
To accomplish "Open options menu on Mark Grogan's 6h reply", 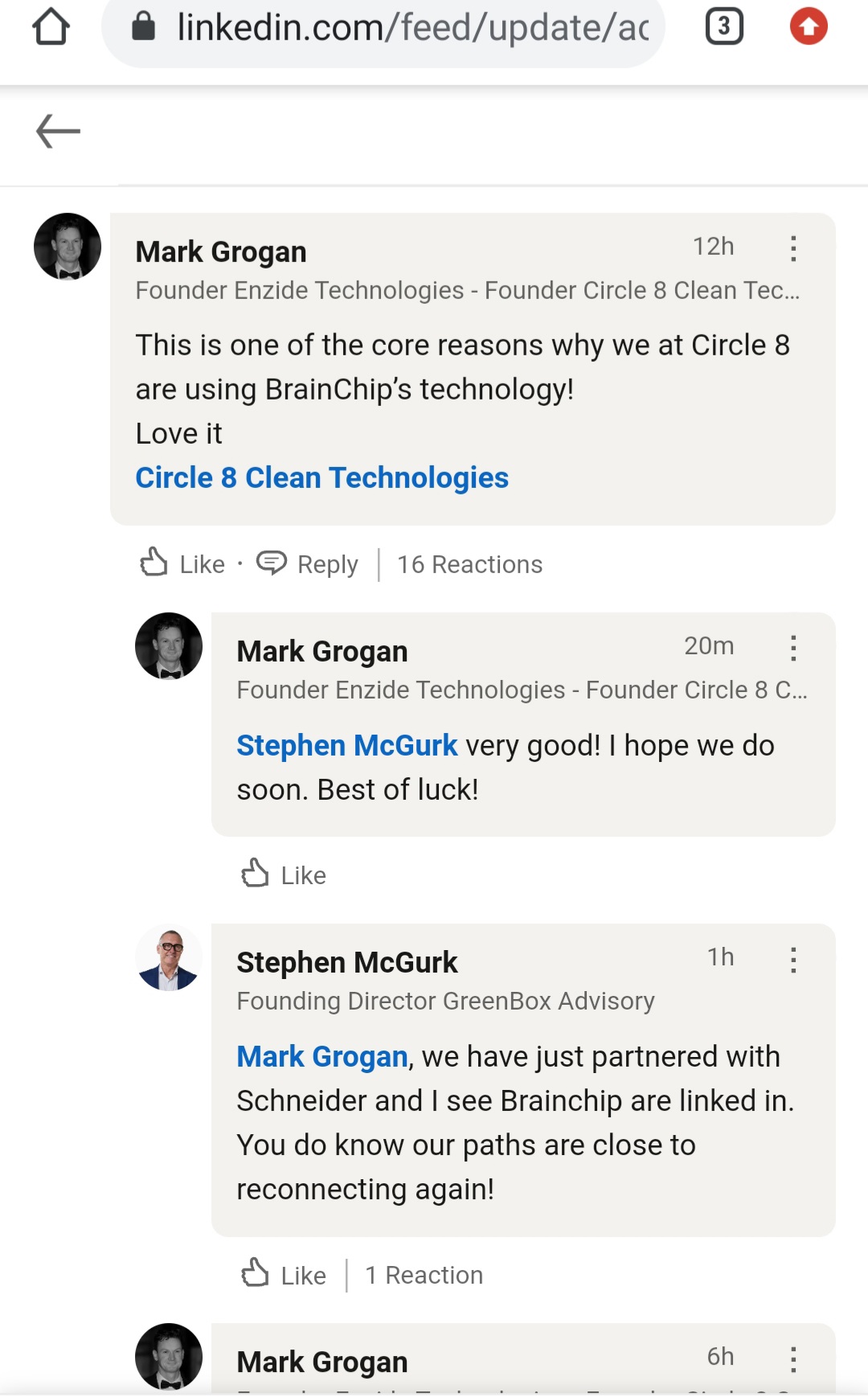I will pos(793,1359).
